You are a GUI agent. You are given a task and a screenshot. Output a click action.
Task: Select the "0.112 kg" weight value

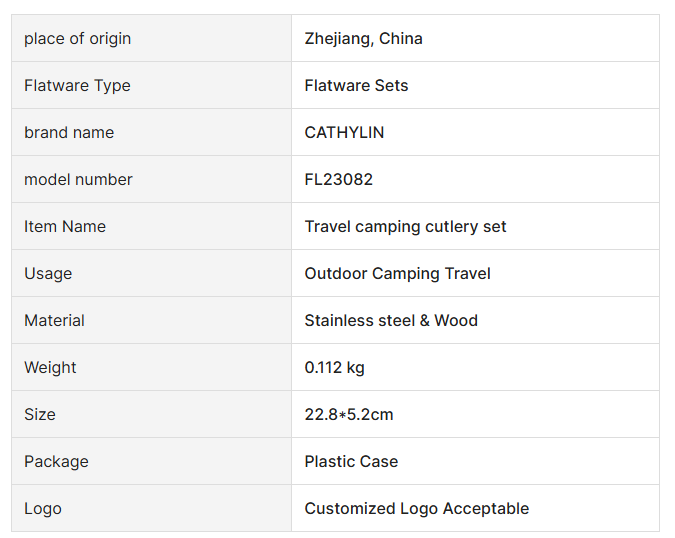pos(334,368)
